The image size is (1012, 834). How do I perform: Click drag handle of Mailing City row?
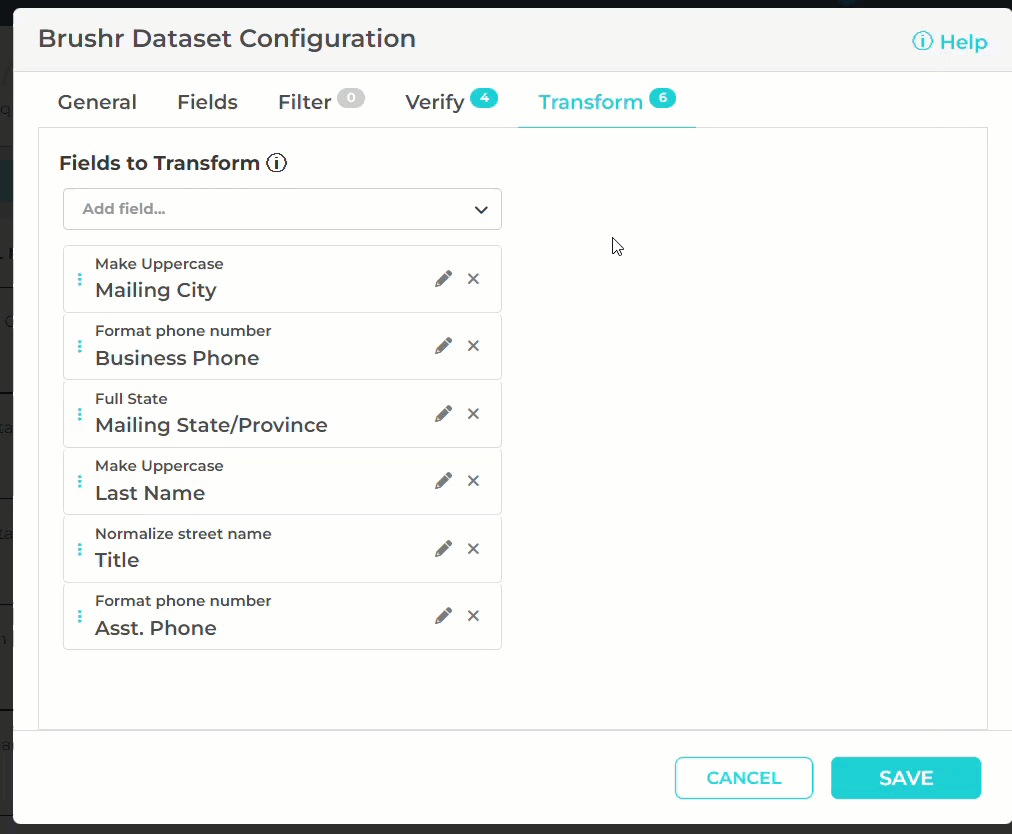pos(80,279)
